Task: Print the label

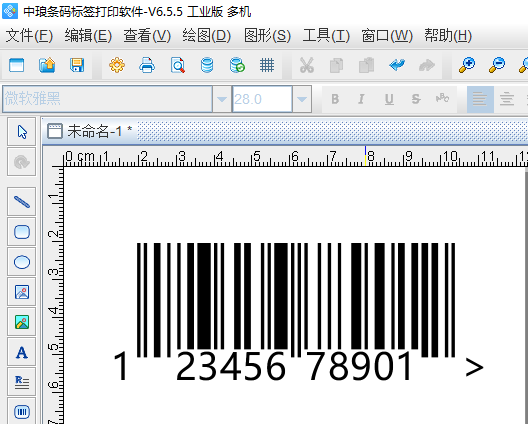Action: pos(147,65)
